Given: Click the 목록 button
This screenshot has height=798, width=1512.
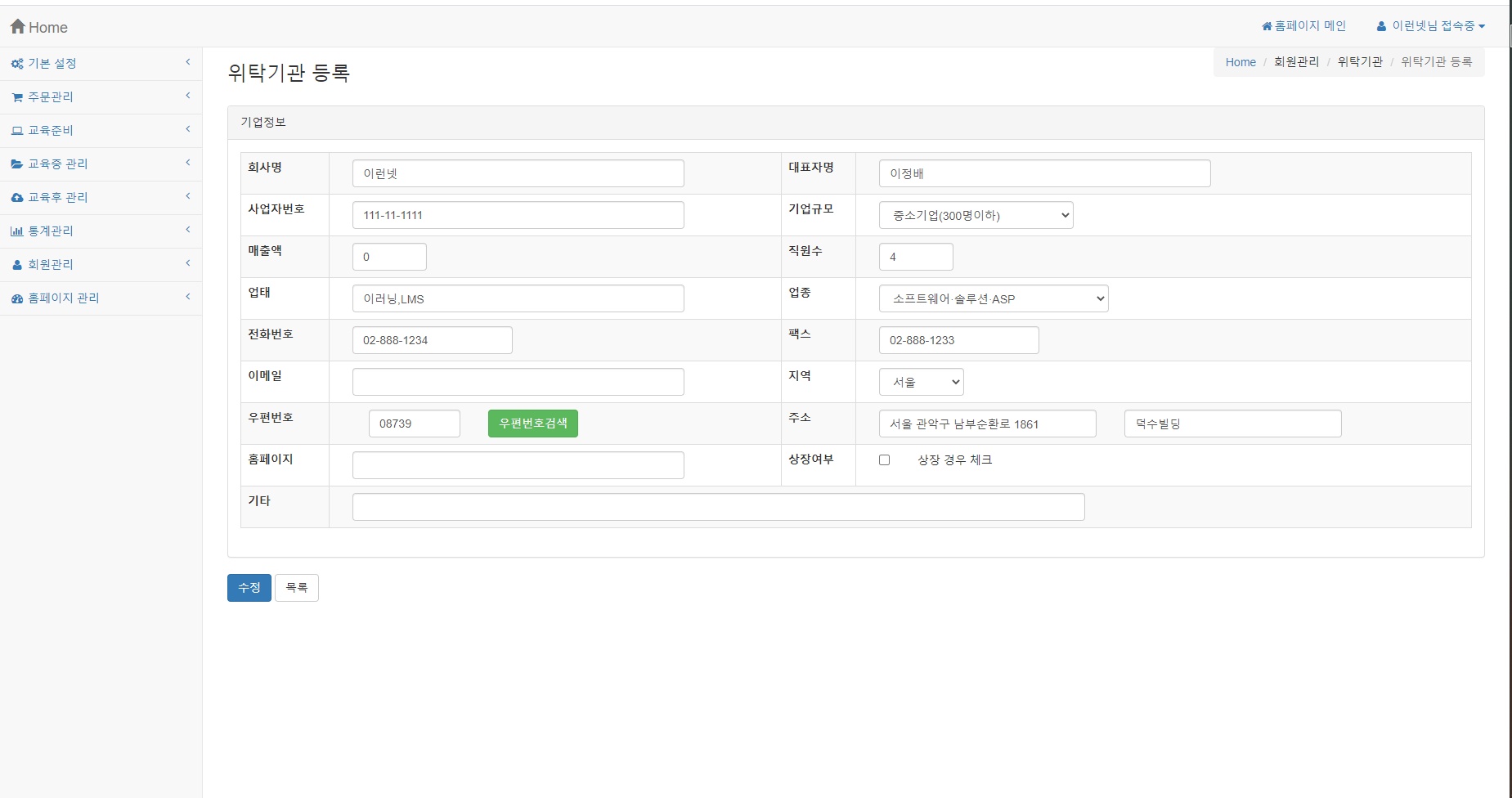Looking at the screenshot, I should coord(296,588).
